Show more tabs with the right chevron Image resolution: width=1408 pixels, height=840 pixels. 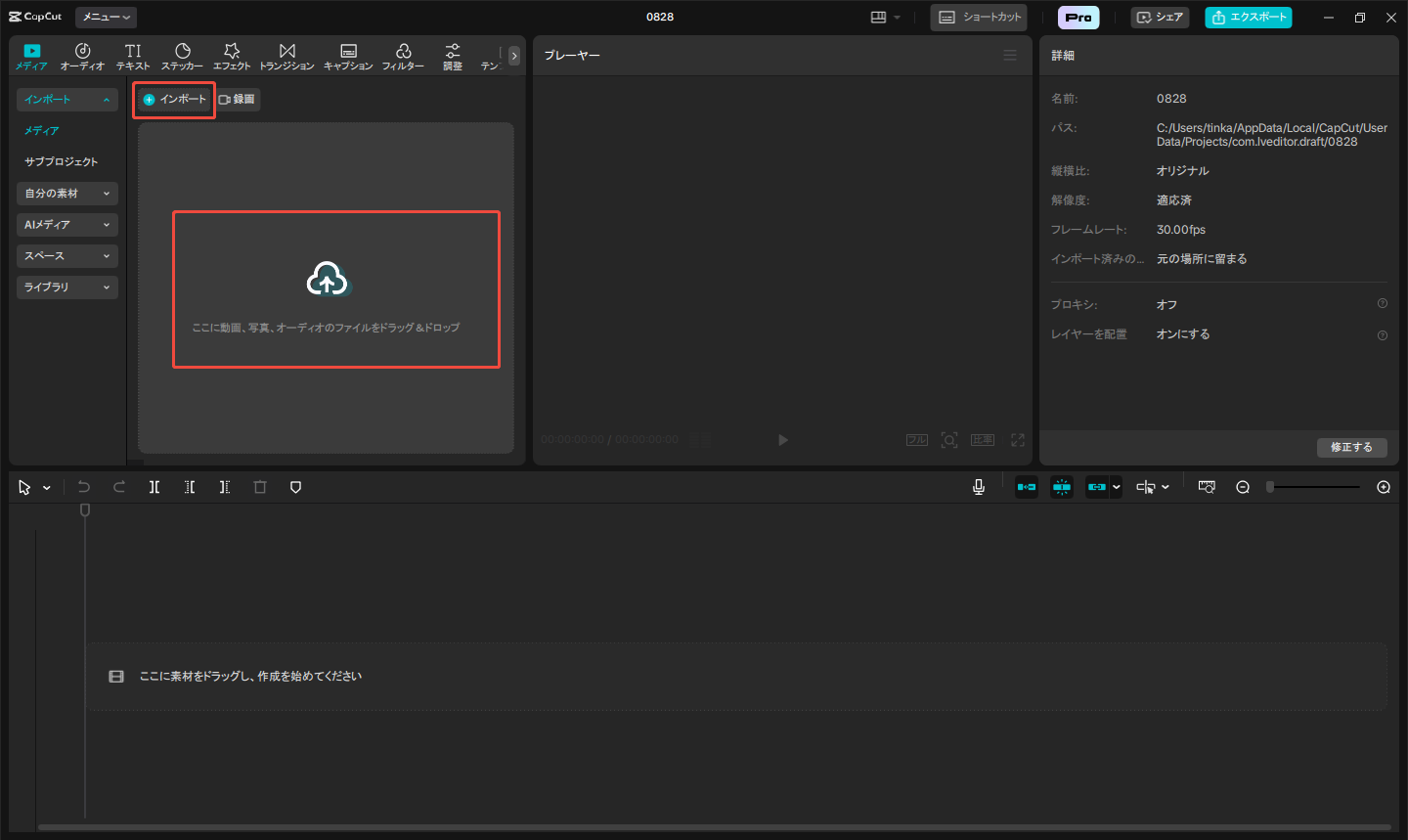pos(514,56)
